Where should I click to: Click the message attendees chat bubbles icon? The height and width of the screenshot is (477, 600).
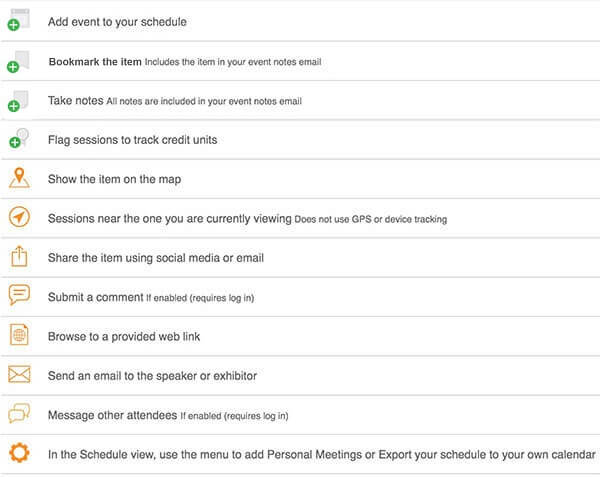19,413
